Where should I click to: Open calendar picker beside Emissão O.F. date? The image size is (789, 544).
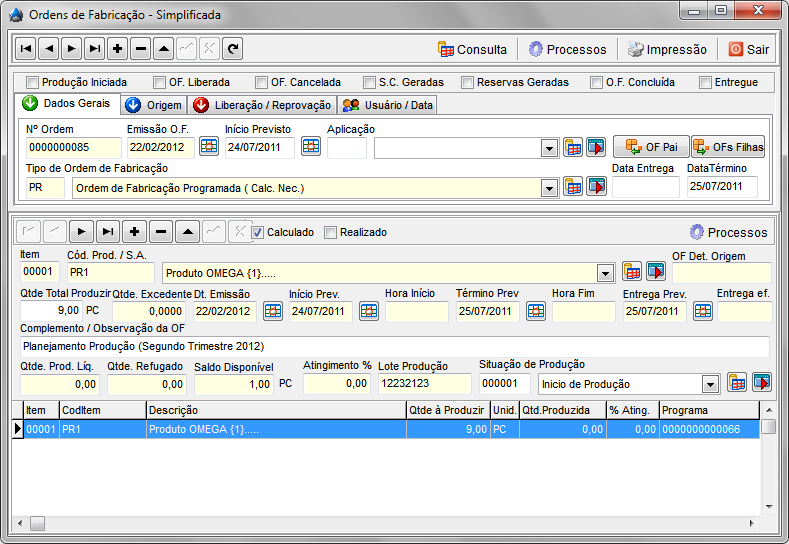[209, 147]
